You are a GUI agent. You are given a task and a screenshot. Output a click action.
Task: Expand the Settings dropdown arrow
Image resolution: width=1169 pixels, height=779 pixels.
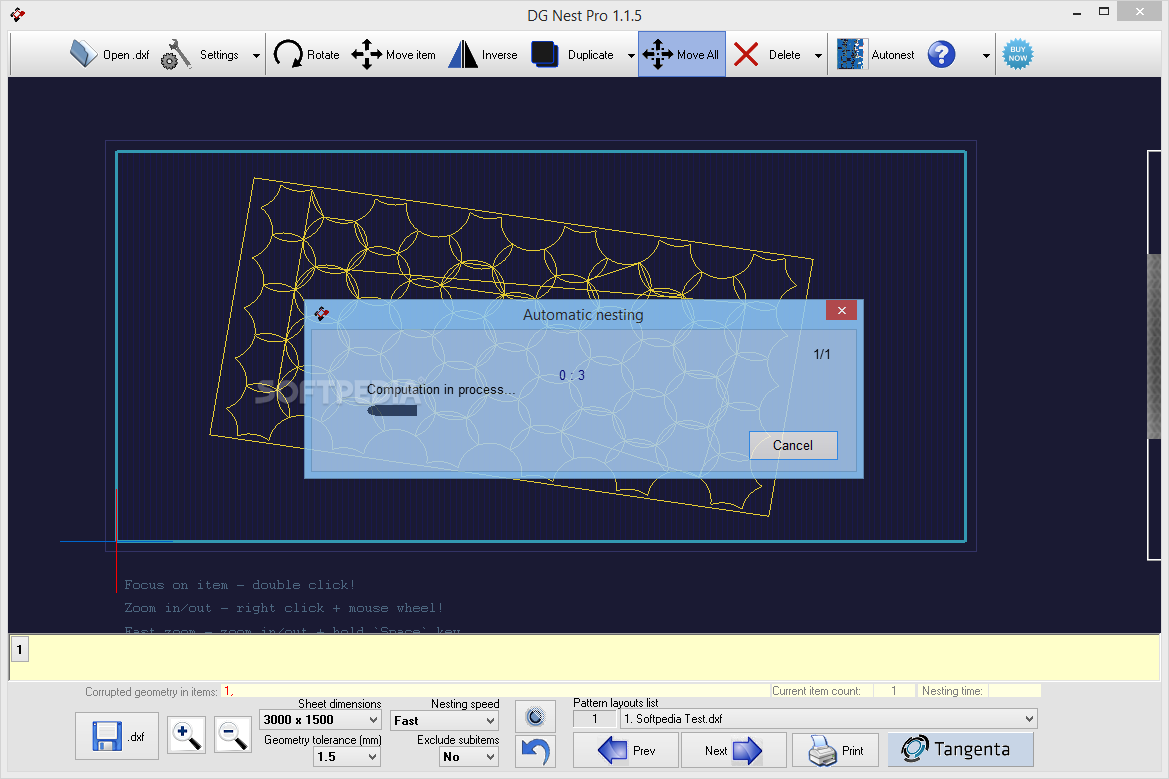point(256,55)
